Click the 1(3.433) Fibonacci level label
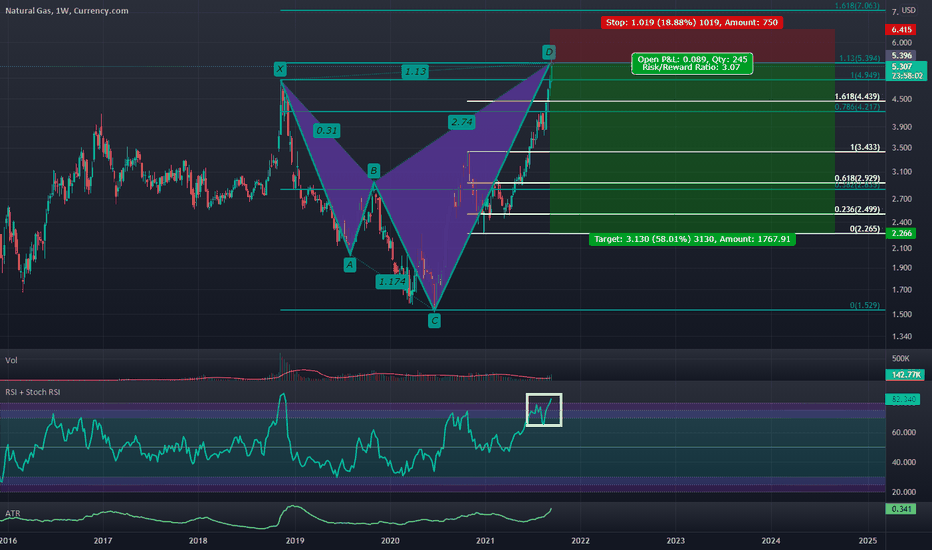This screenshot has width=932, height=550. pos(865,147)
